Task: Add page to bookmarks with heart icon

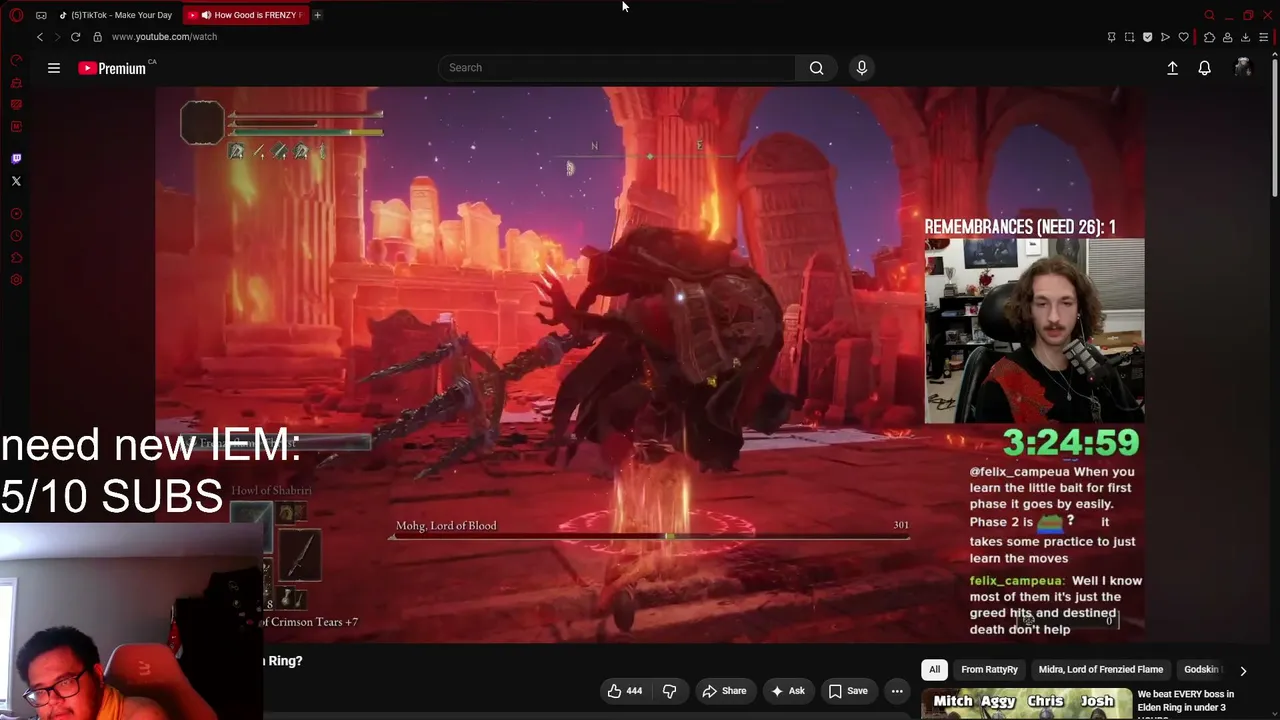Action: point(1183,37)
